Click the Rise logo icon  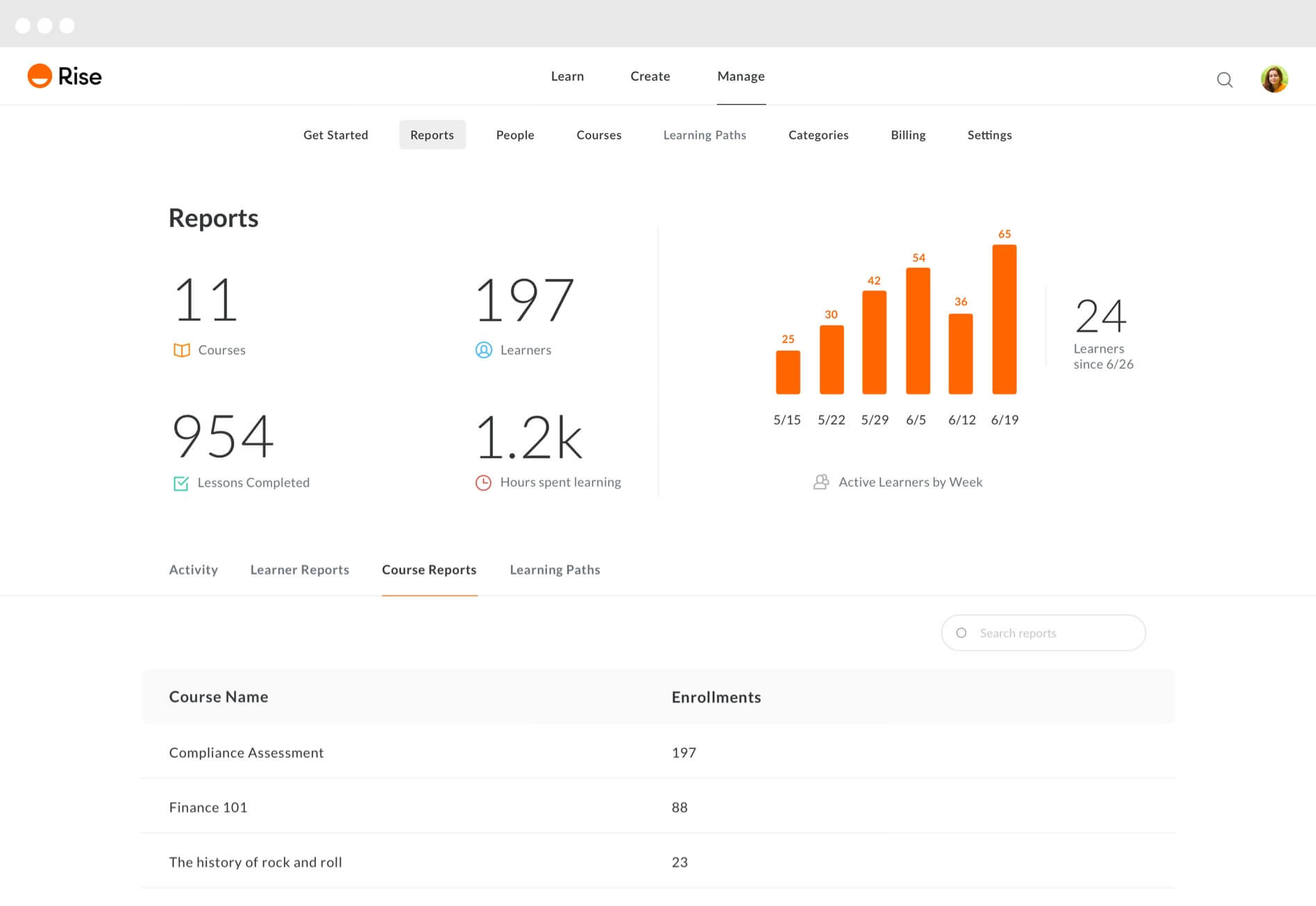(40, 76)
